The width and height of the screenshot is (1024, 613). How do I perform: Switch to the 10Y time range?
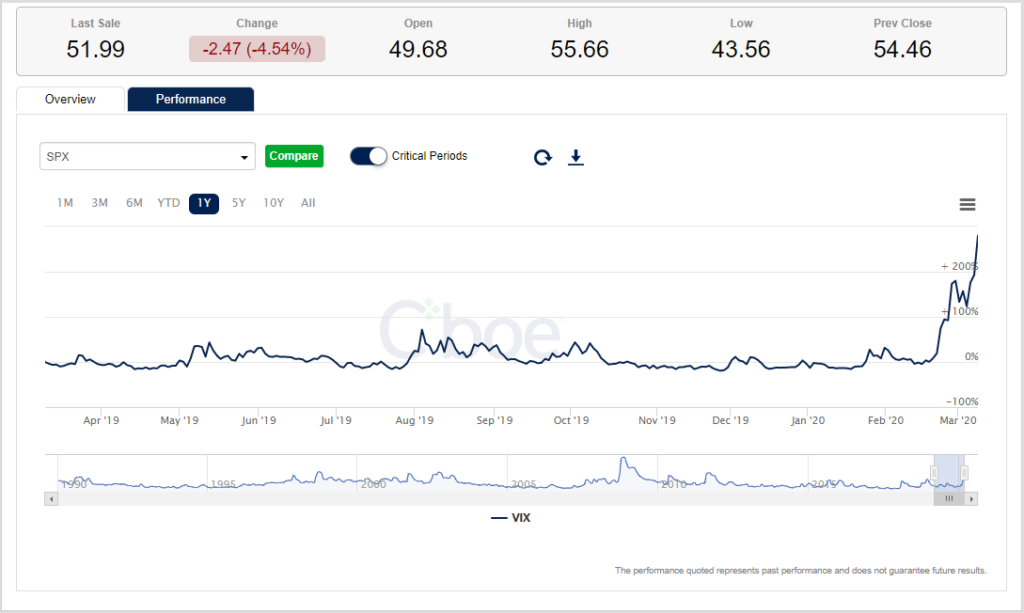[273, 203]
